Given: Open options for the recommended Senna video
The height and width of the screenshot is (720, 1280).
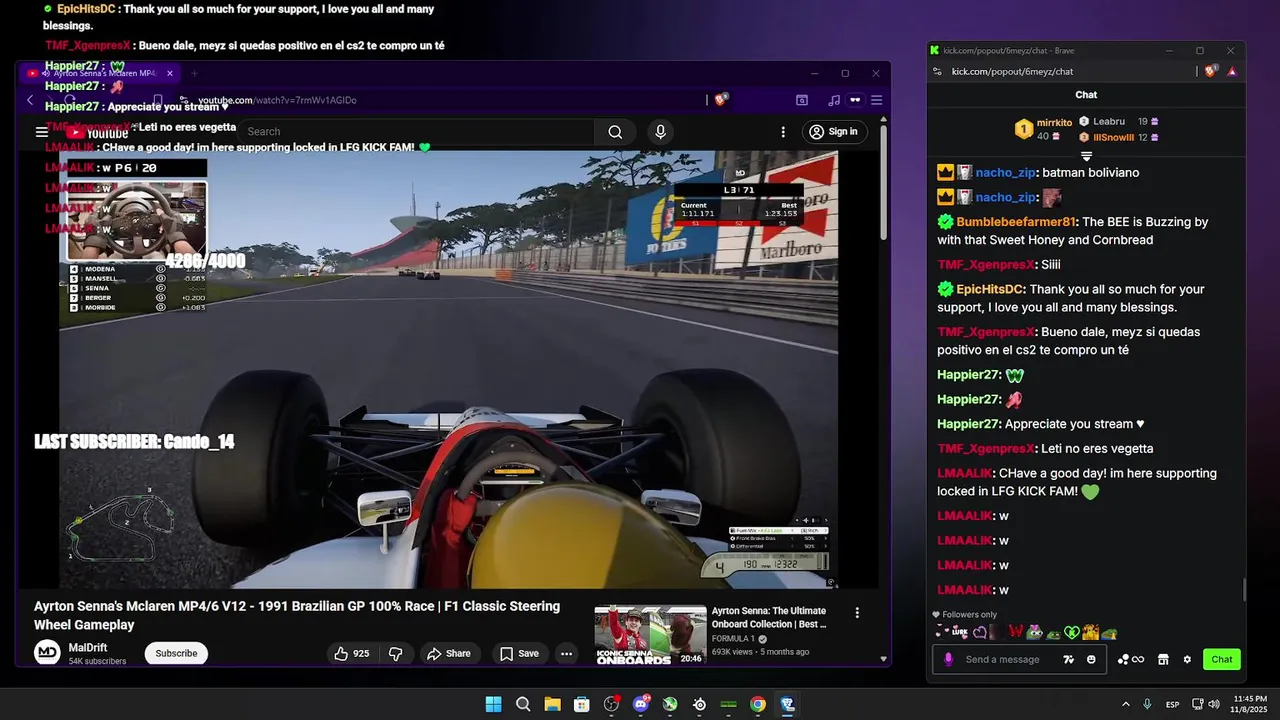Looking at the screenshot, I should coord(857,612).
